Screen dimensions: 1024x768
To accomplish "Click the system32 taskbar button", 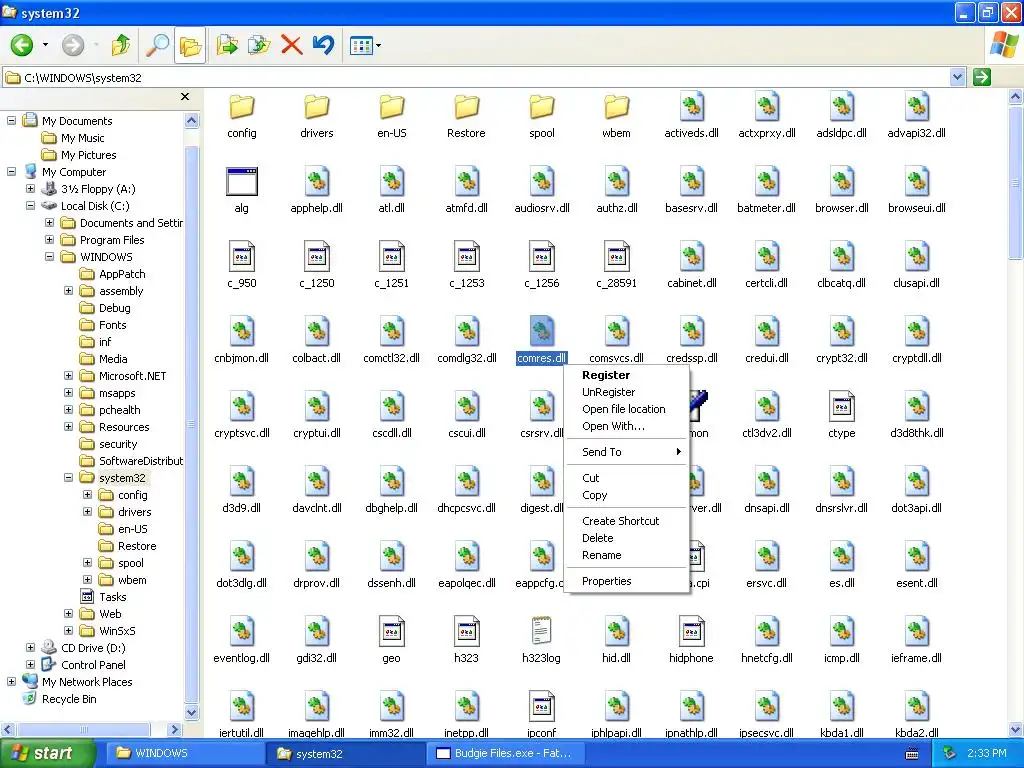I will [346, 754].
